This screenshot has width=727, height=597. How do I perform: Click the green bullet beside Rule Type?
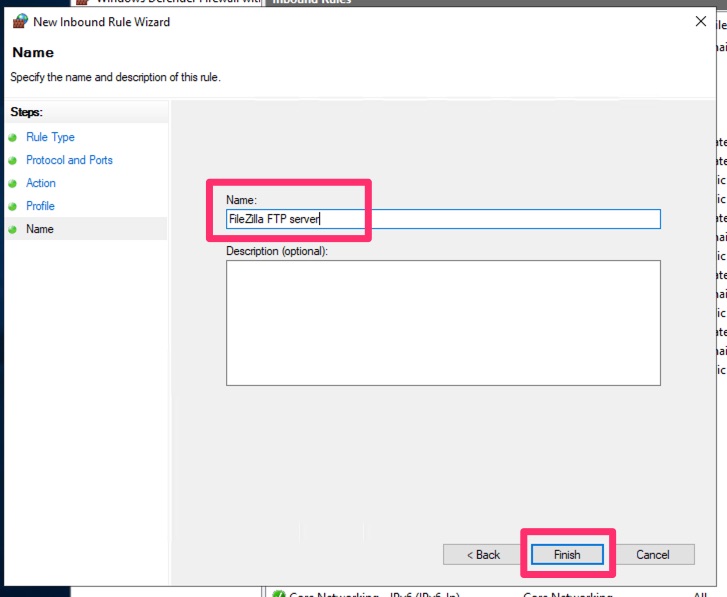tap(13, 137)
